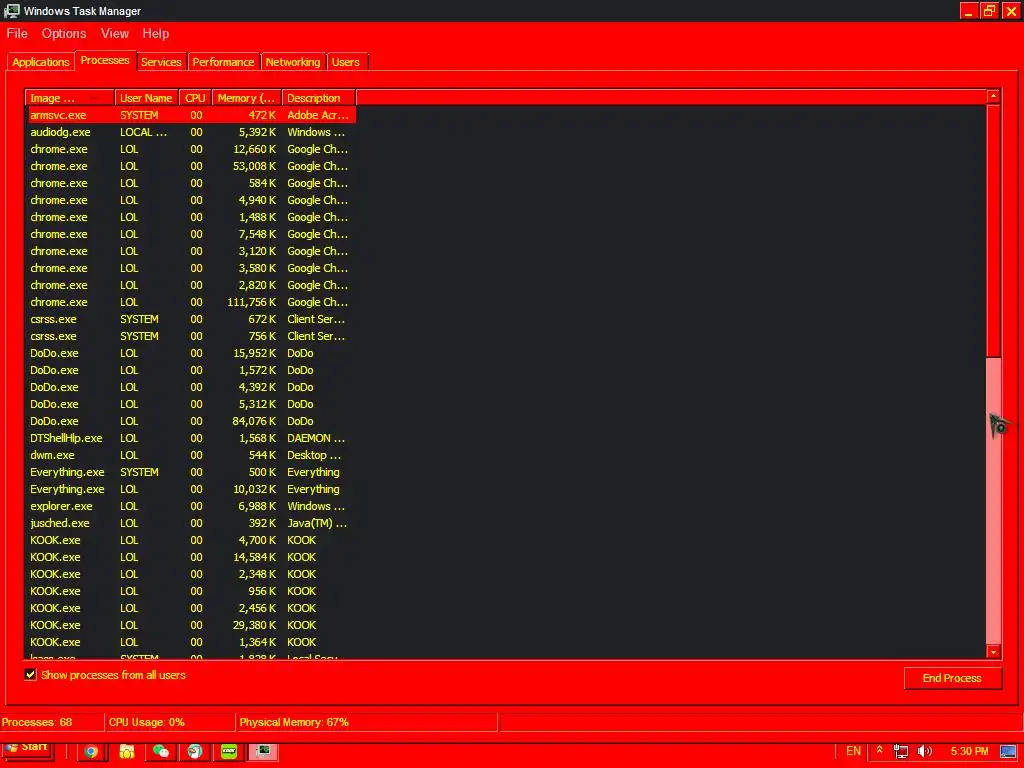1024x768 pixels.
Task: Open the File menu
Action: click(x=17, y=33)
